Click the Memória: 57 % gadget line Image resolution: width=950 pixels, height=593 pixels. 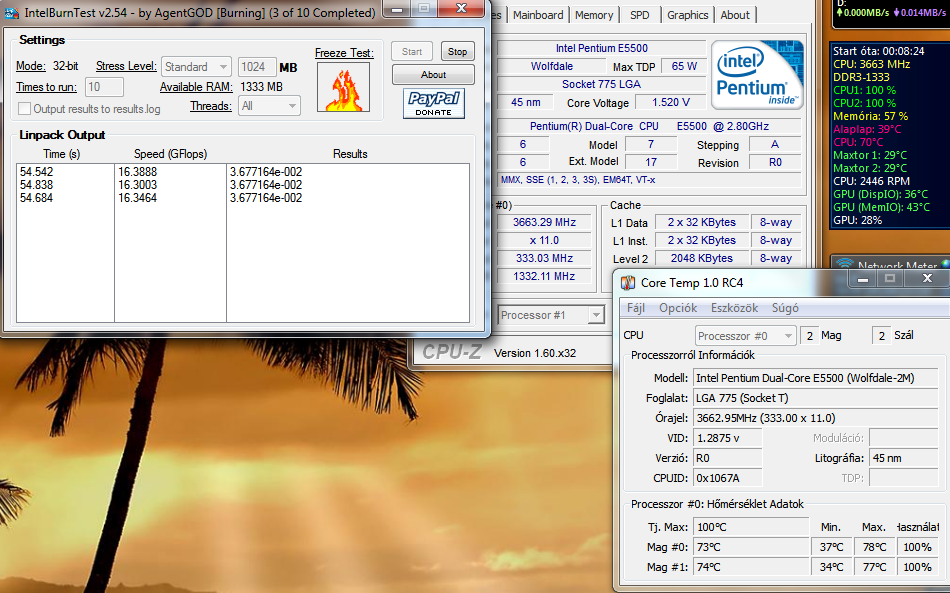[x=871, y=116]
